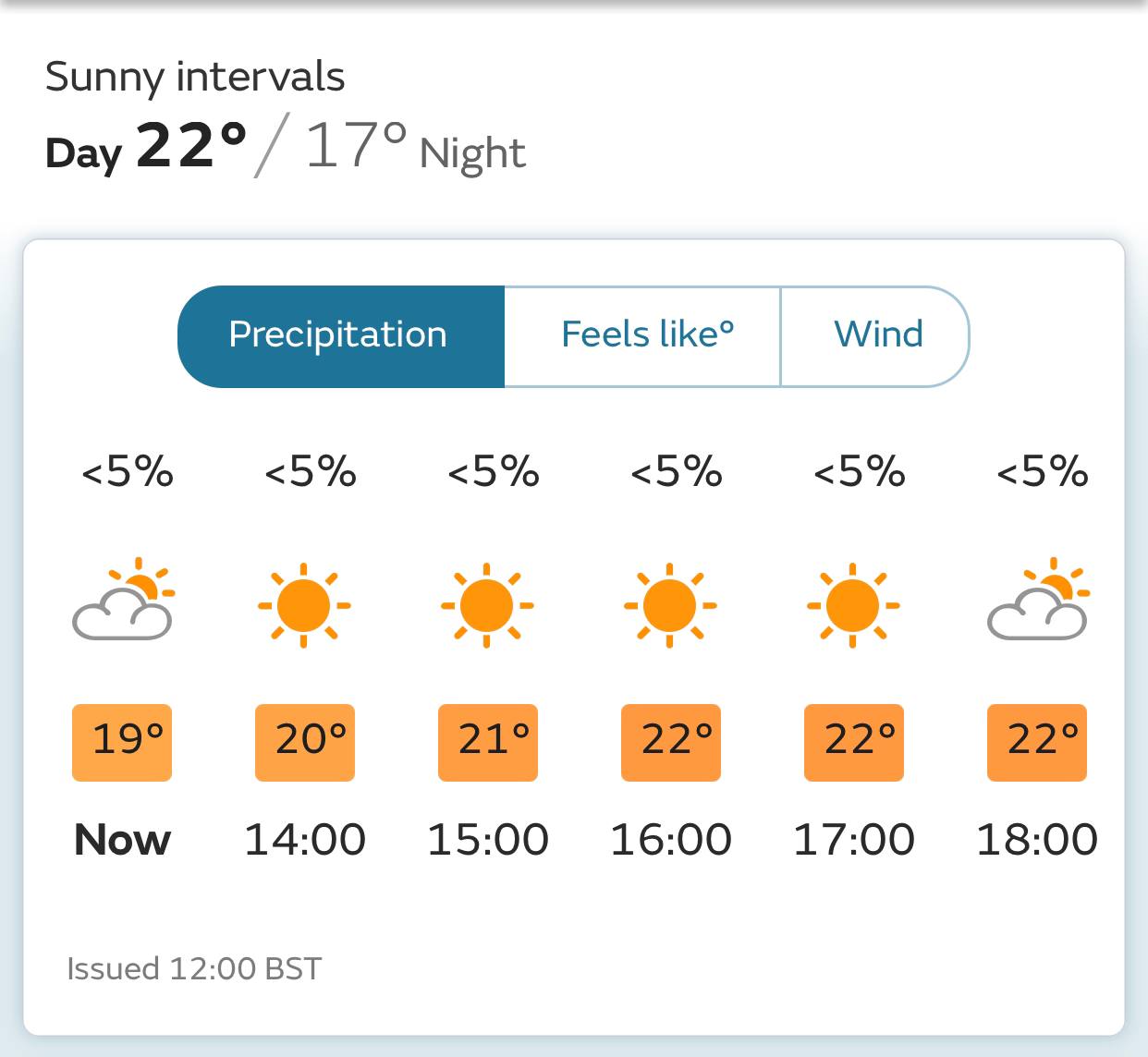Select the 20° temperature box at 14:00
This screenshot has height=1057, width=1148.
click(x=305, y=743)
